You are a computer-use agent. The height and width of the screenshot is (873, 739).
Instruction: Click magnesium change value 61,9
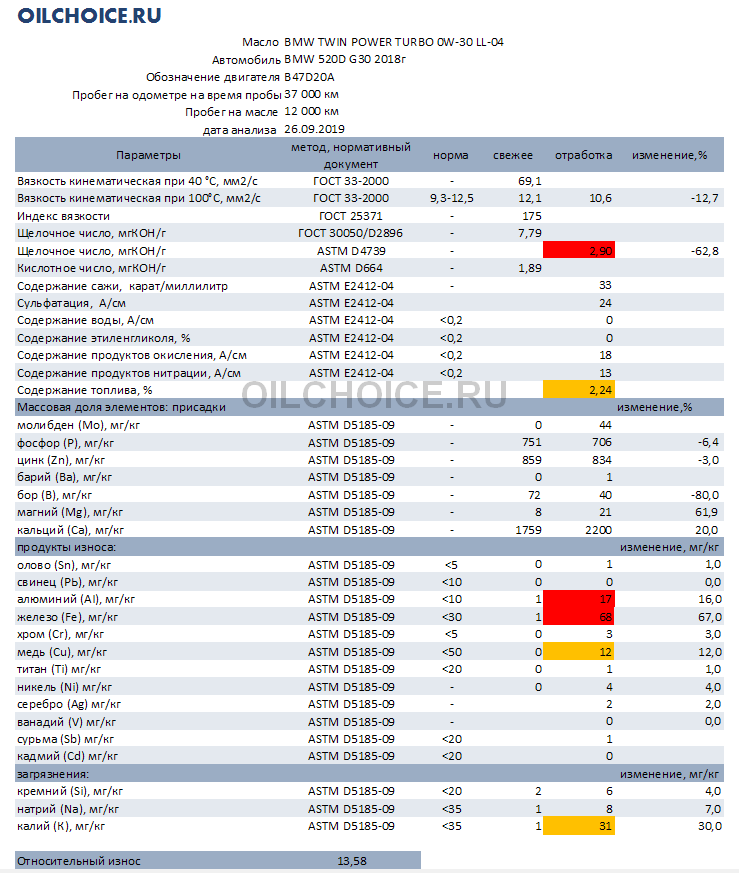706,512
